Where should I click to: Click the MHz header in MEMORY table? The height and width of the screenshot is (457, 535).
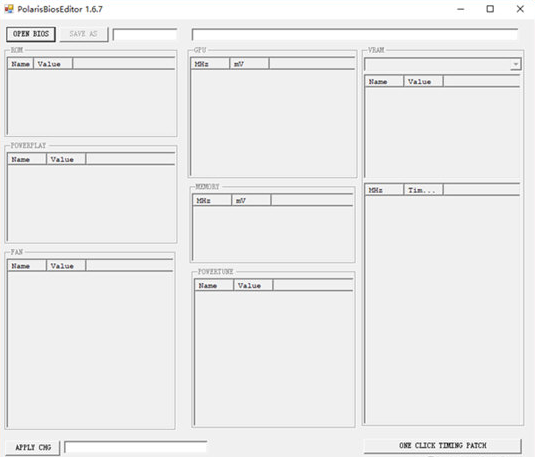[212, 200]
